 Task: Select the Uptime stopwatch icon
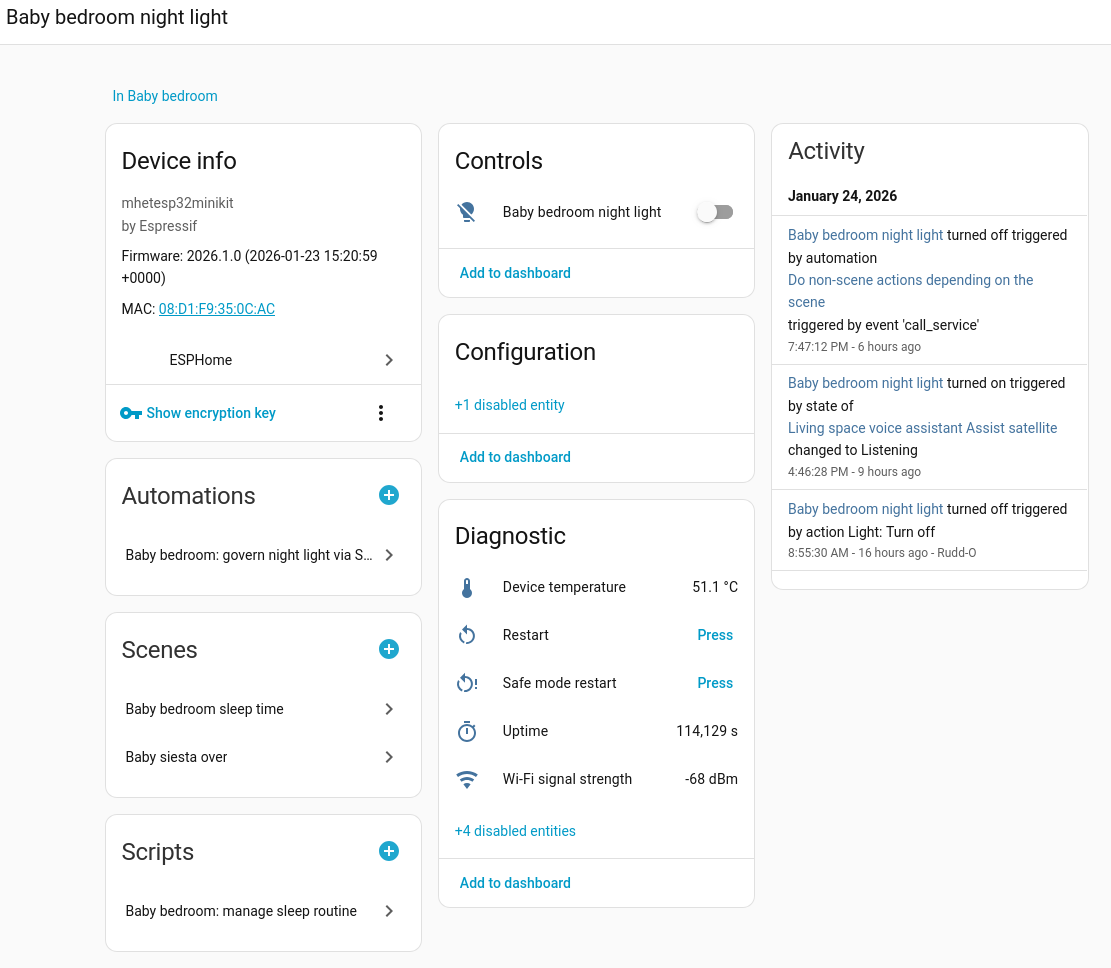(466, 731)
